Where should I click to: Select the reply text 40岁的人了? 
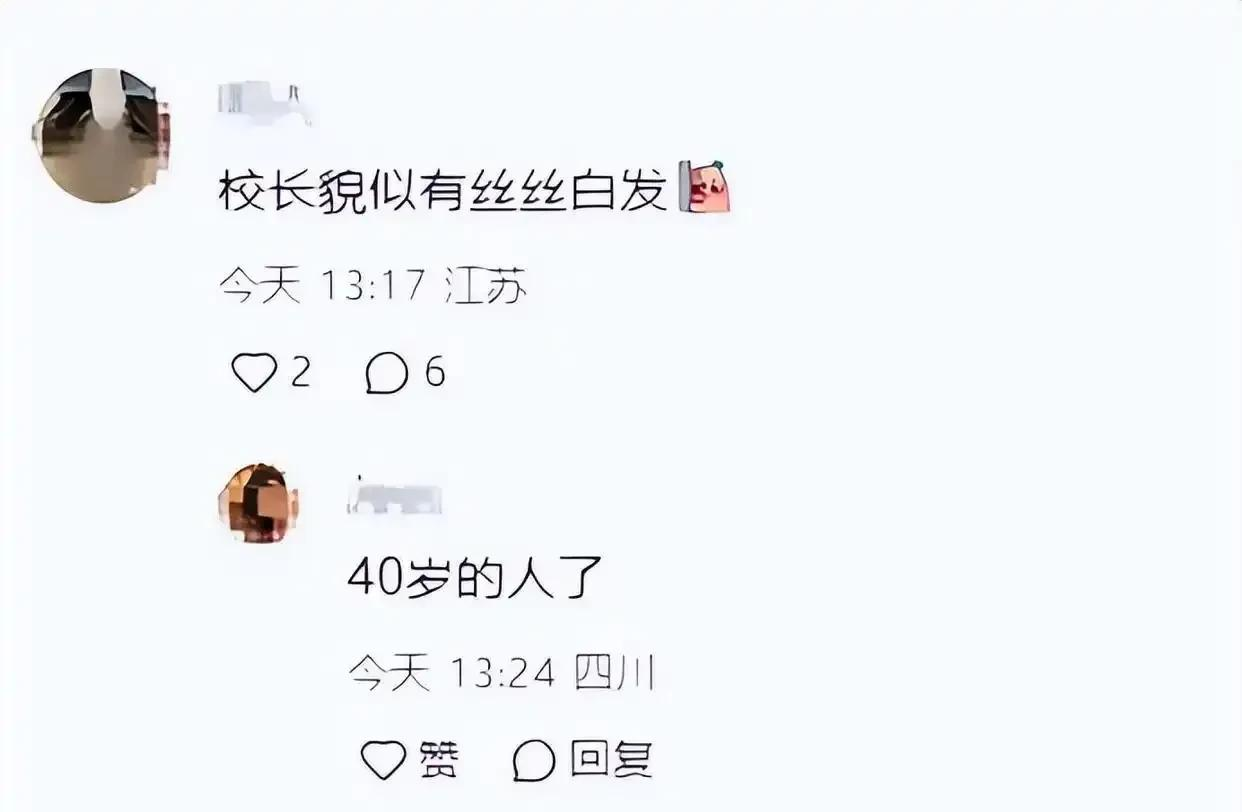click(x=474, y=578)
